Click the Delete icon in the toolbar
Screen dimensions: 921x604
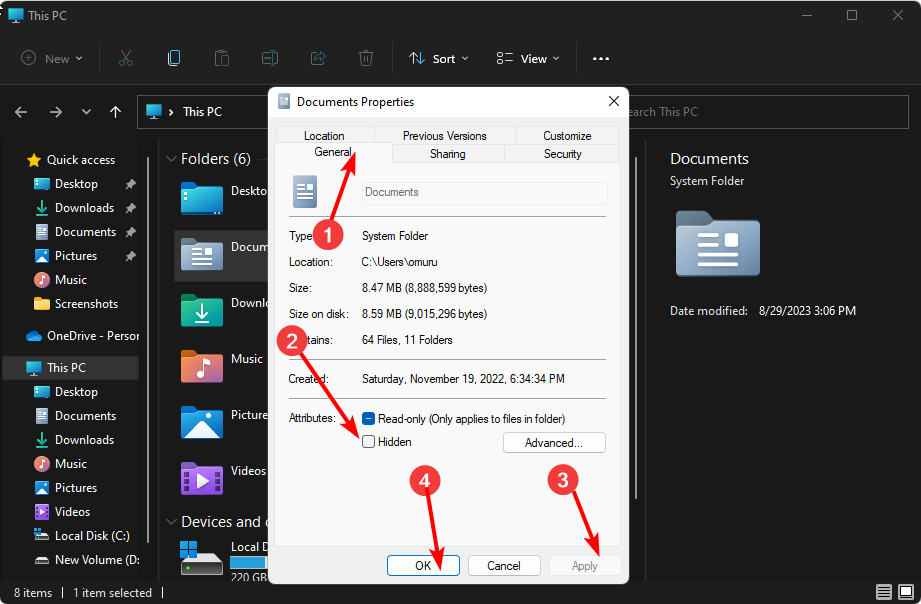(x=365, y=58)
